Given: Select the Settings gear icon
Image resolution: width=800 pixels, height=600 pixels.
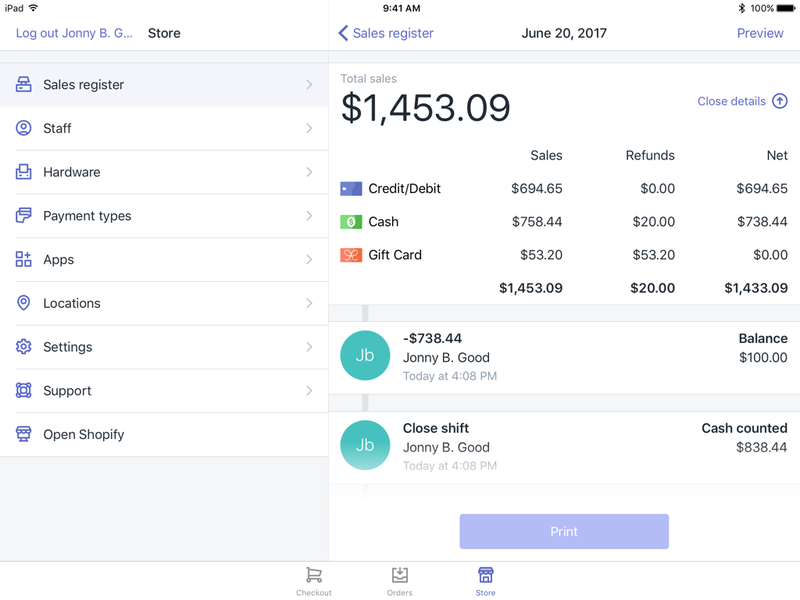Looking at the screenshot, I should click(22, 347).
